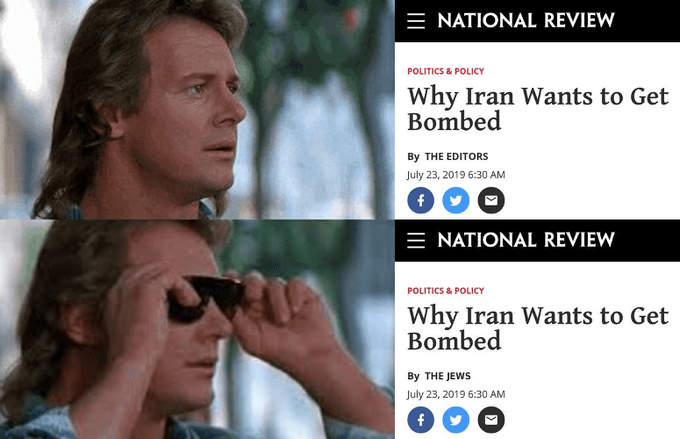
Task: Click the movie still of the man putting on sunglasses
Action: coord(197,329)
